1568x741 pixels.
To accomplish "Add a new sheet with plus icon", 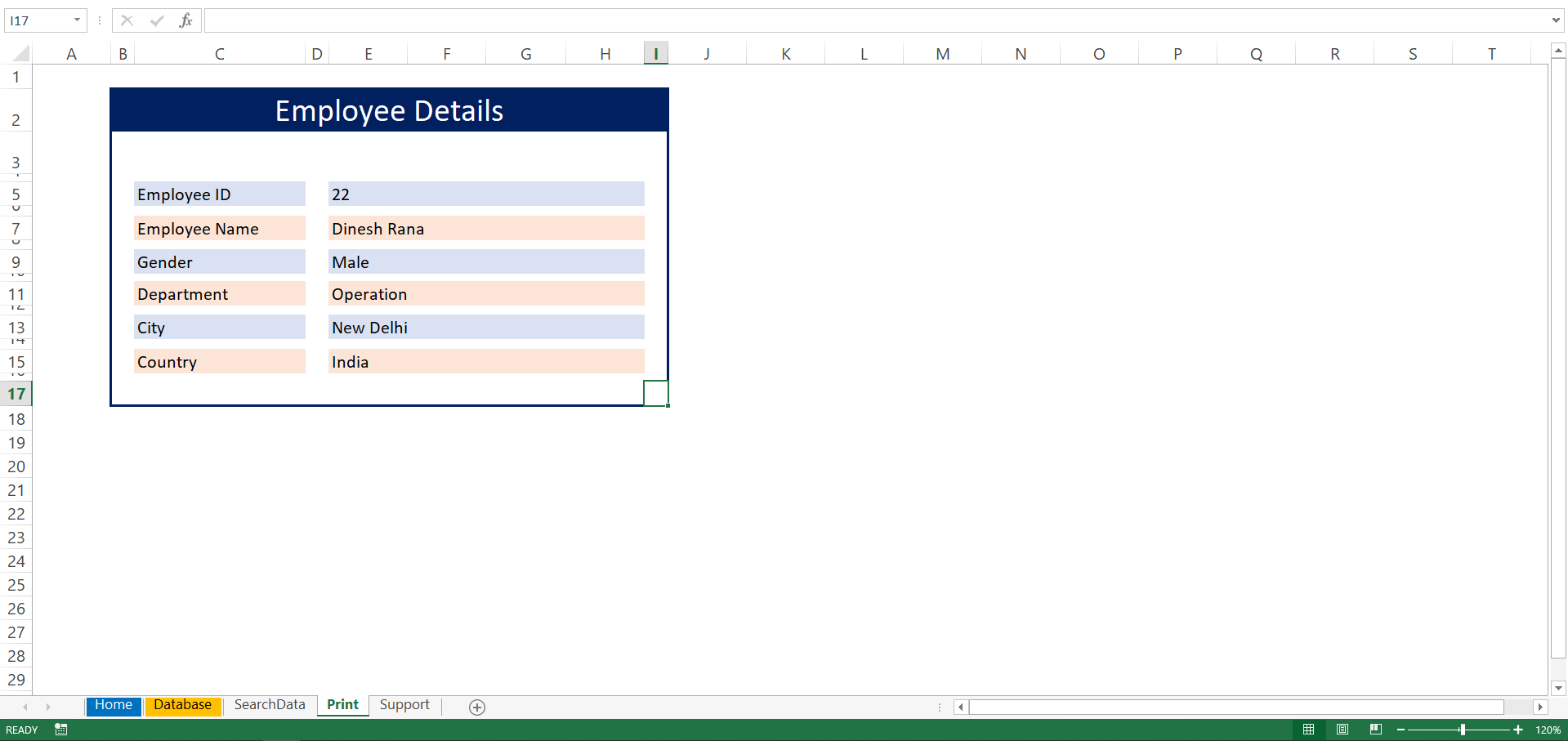I will pyautogui.click(x=477, y=707).
